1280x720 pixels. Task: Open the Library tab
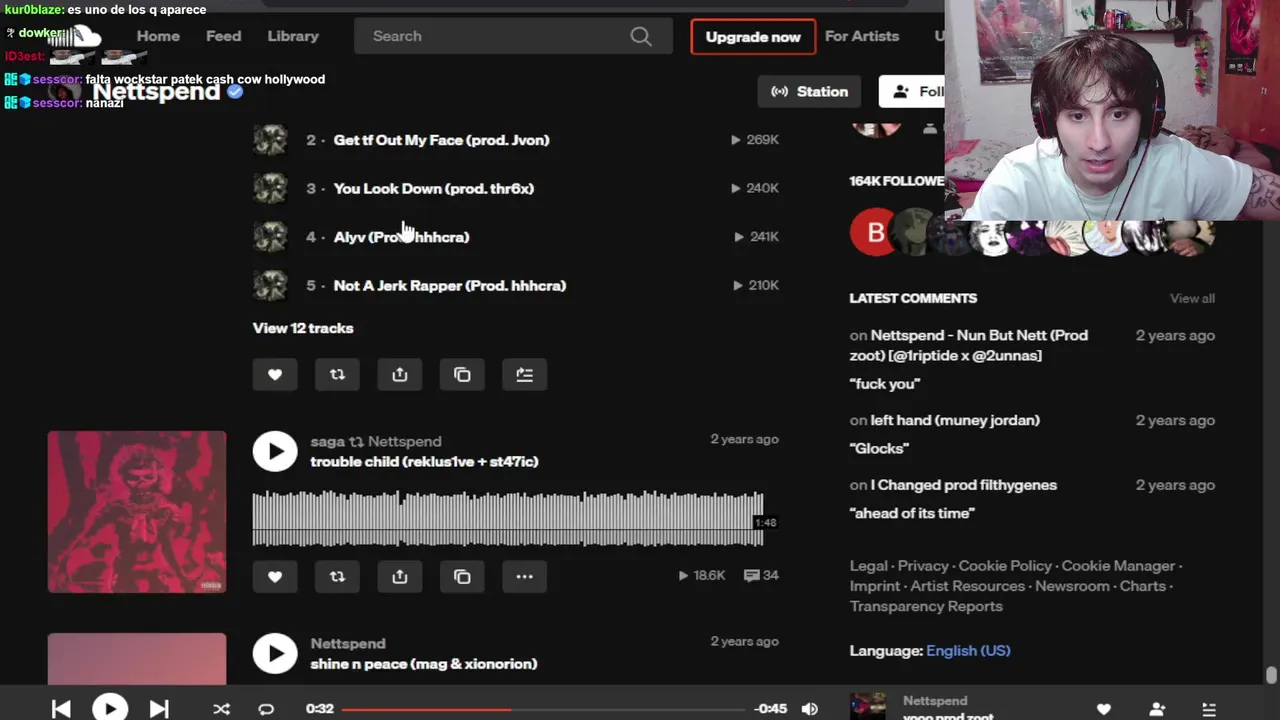coord(293,36)
